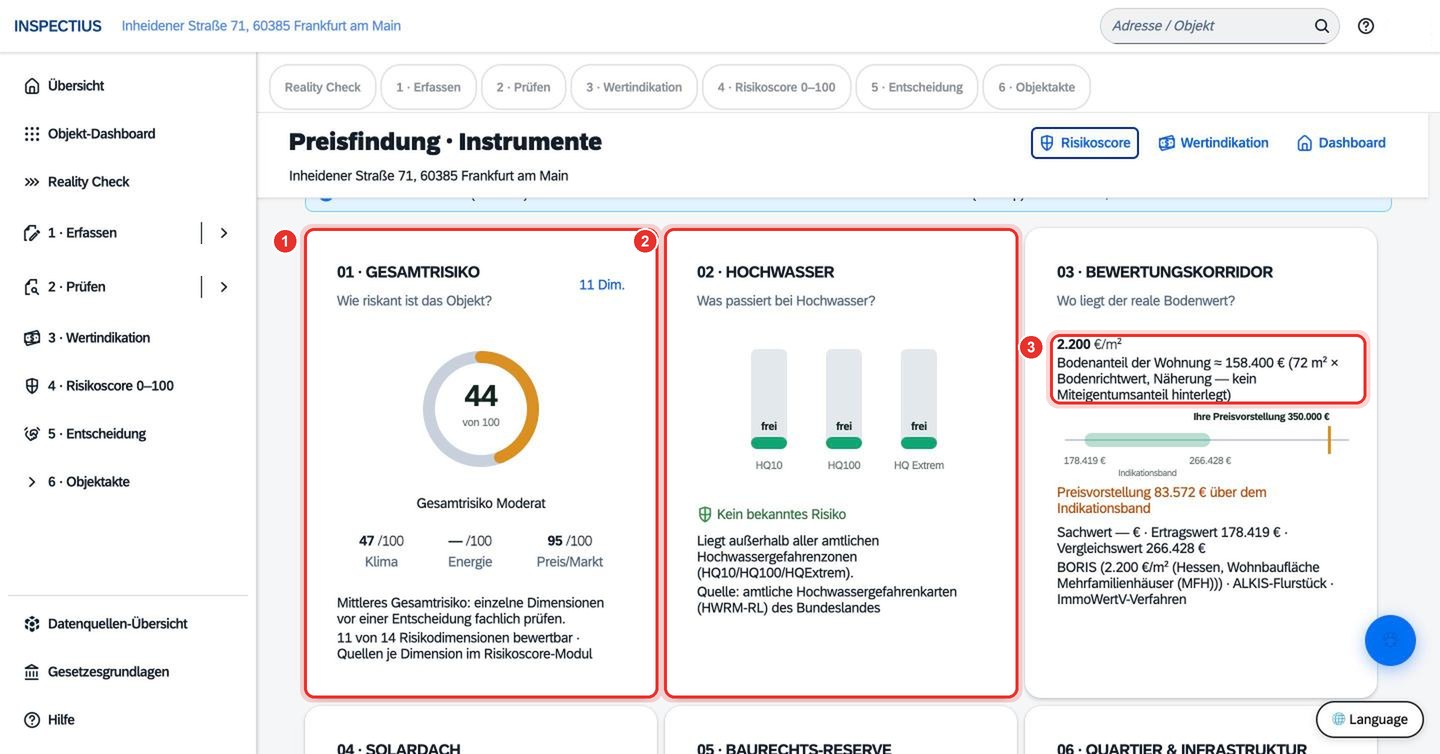Open Datenquellen-Übersicht sidebar icon
This screenshot has width=1440, height=754.
coord(32,624)
